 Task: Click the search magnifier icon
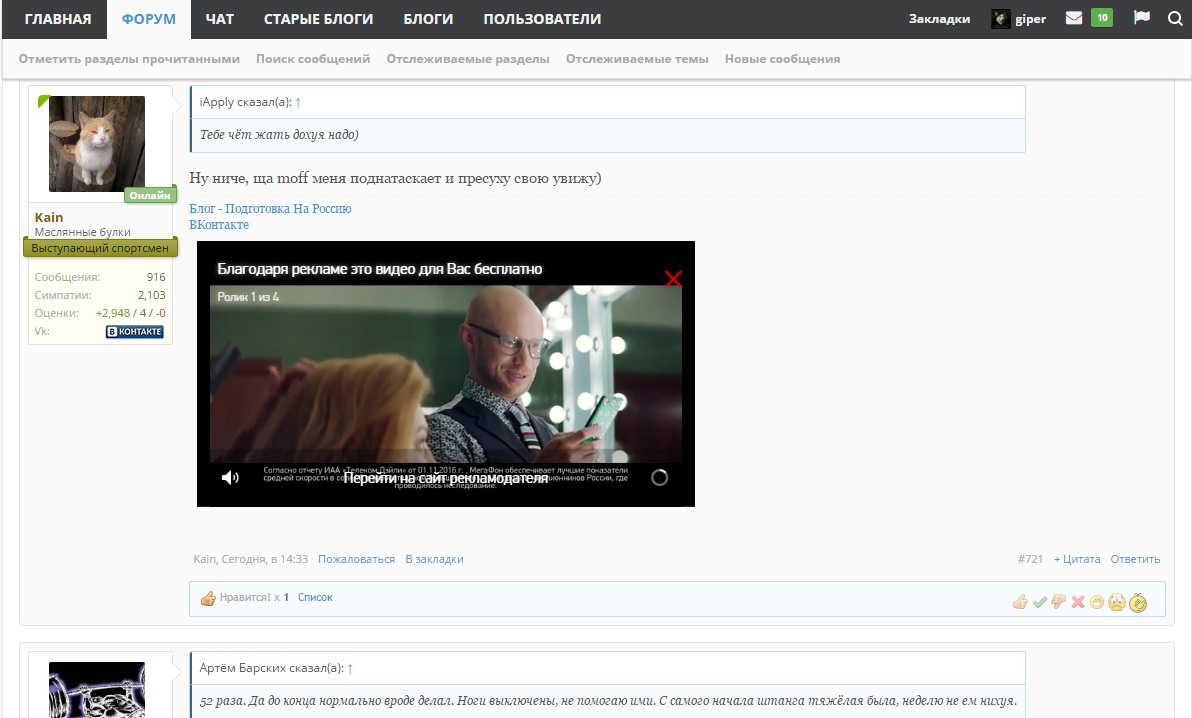pos(1174,18)
